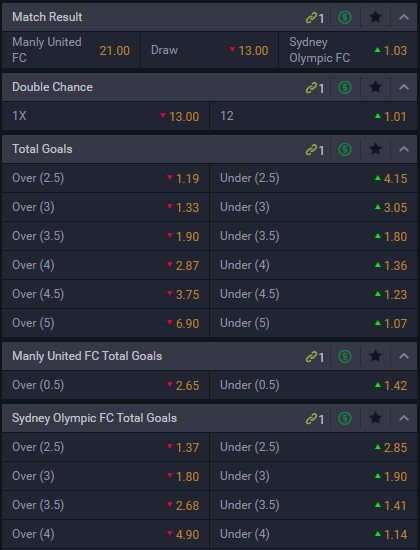Collapse the Match Result section
420x550 pixels.
404,17
